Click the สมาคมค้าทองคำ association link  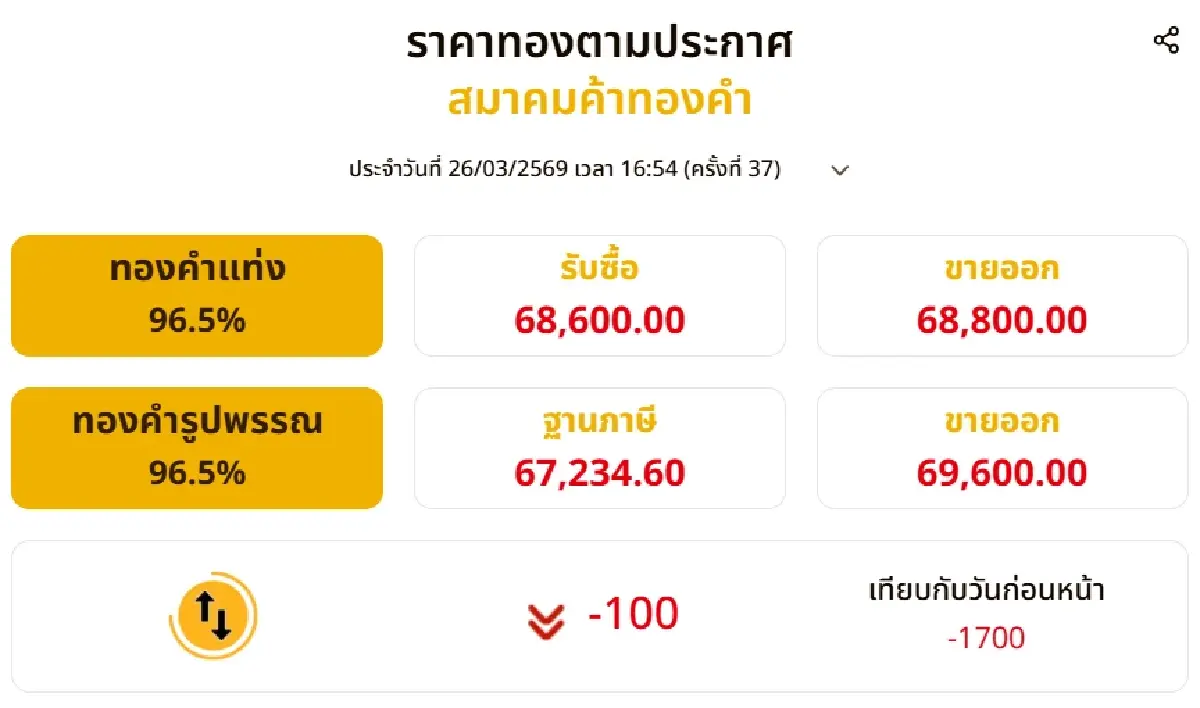click(600, 97)
